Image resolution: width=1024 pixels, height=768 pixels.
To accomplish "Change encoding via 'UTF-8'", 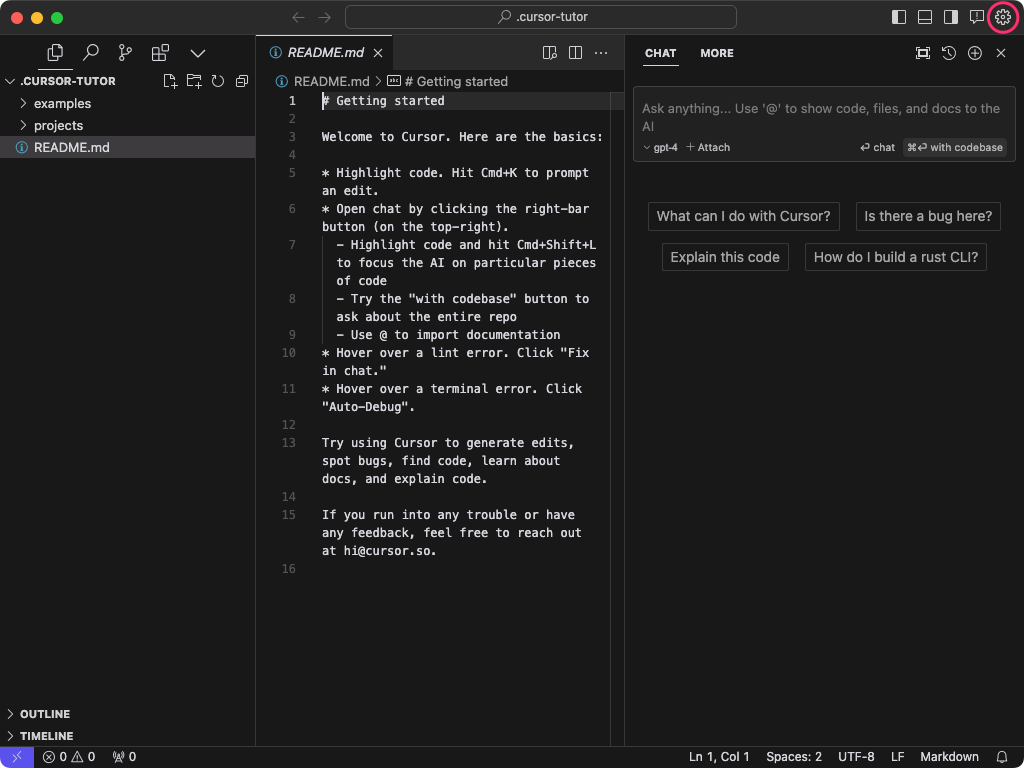I will [x=856, y=757].
